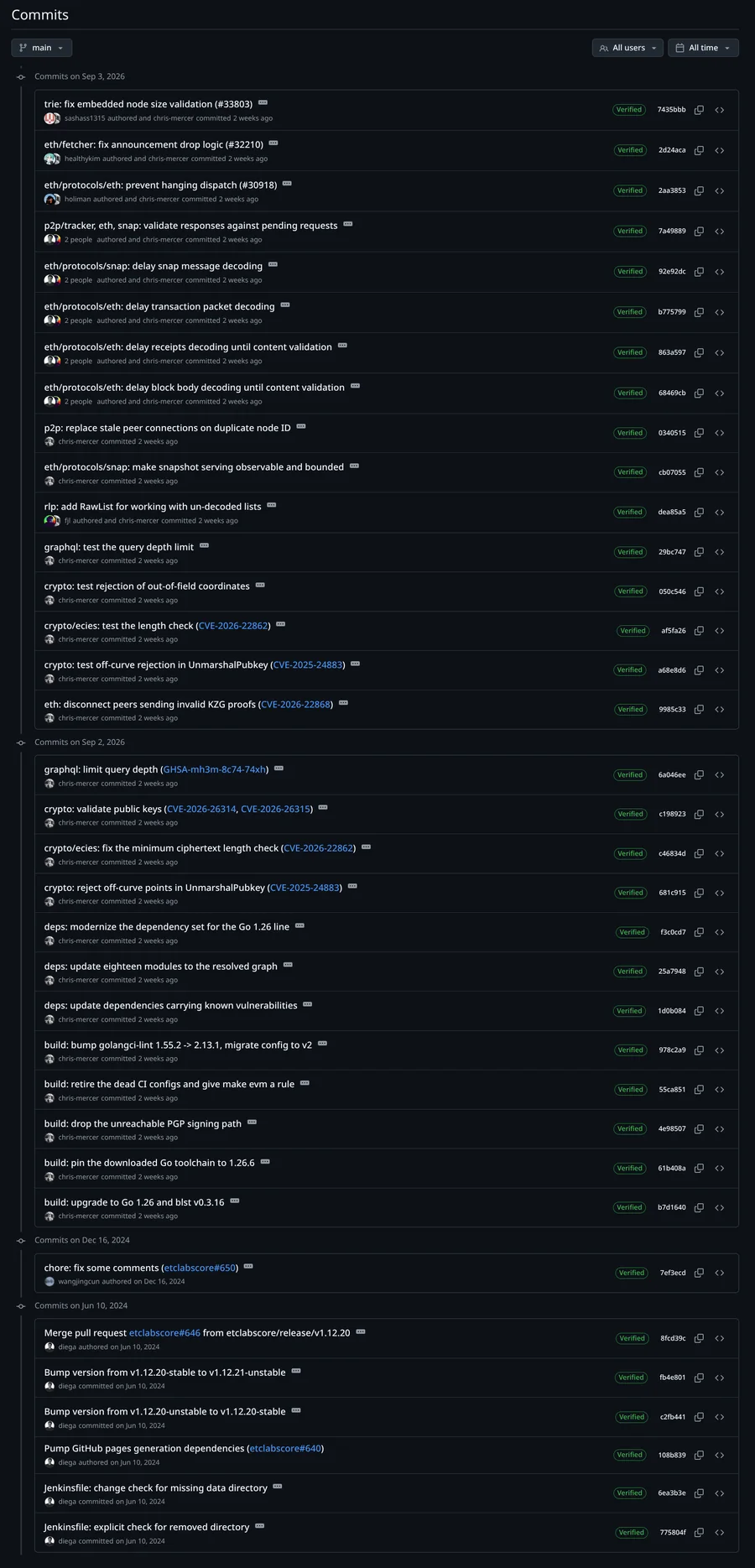This screenshot has width=755, height=1568.
Task: Open commit hash 8fcd39c
Action: click(x=673, y=1338)
